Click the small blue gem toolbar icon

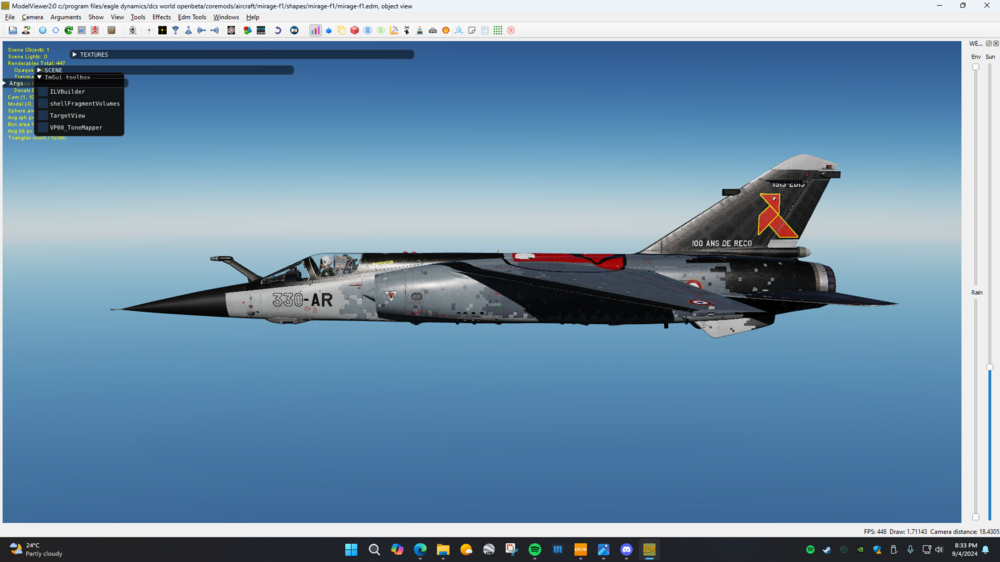click(x=328, y=30)
